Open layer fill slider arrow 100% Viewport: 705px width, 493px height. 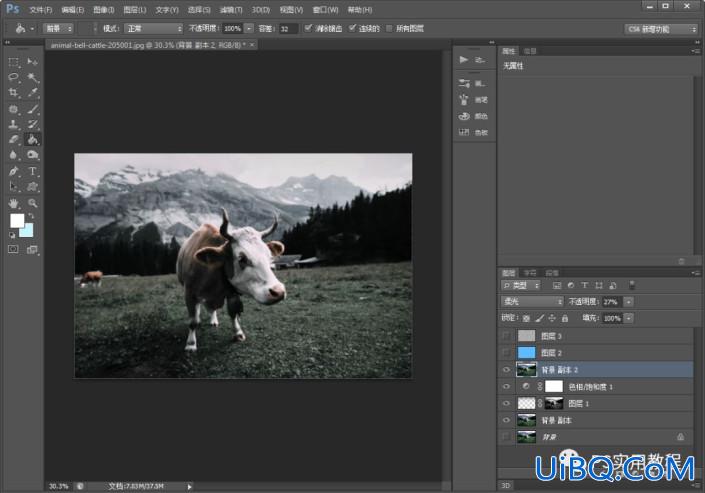coord(629,318)
